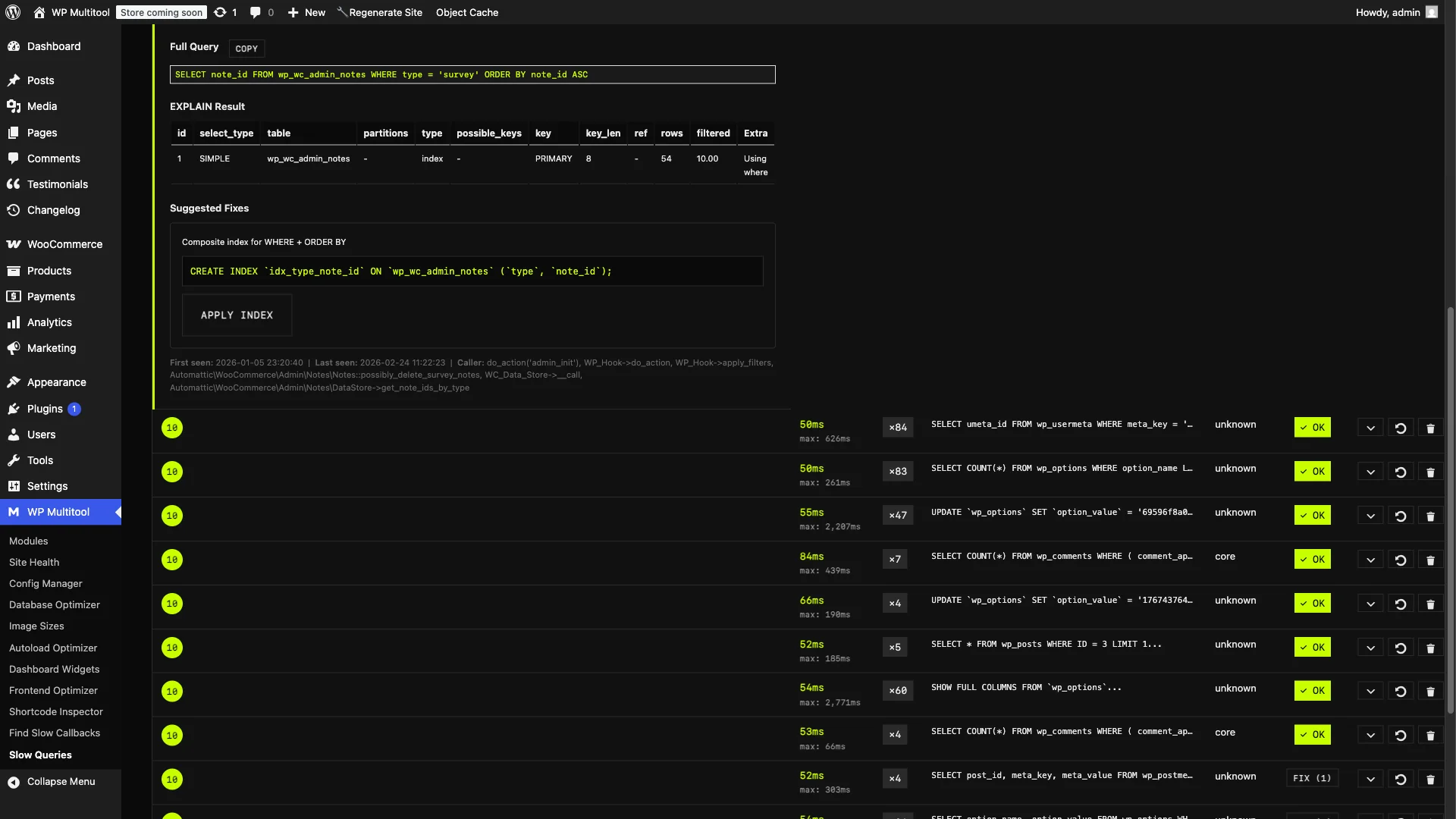
Task: Open the comments bubble in admin bar
Action: coord(256,12)
